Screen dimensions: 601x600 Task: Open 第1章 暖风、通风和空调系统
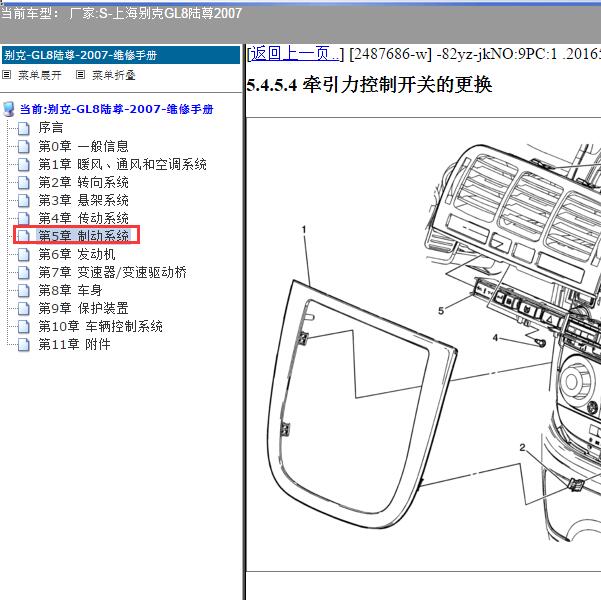[122, 164]
